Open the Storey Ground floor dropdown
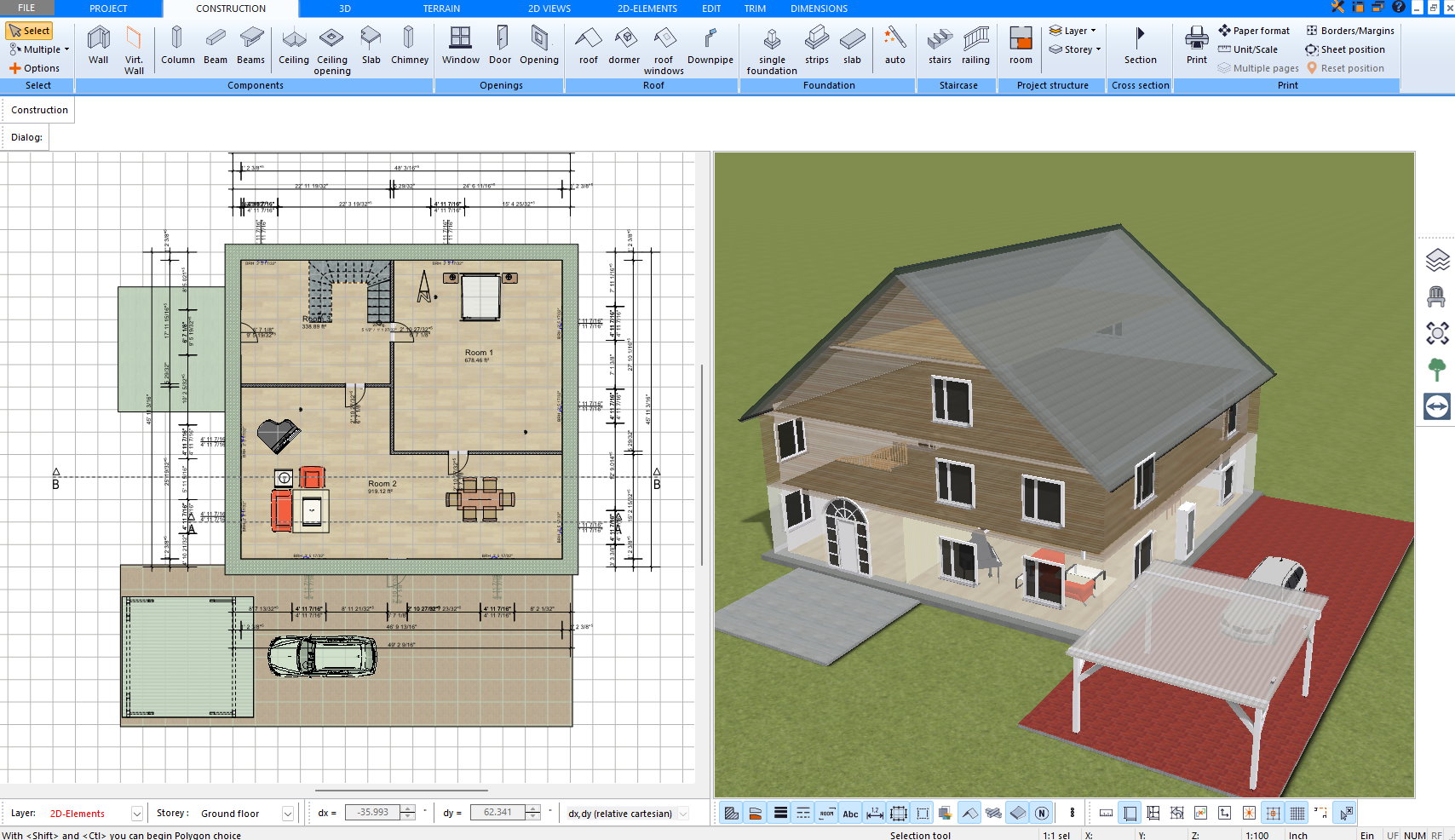Viewport: 1455px width, 840px height. tap(288, 814)
